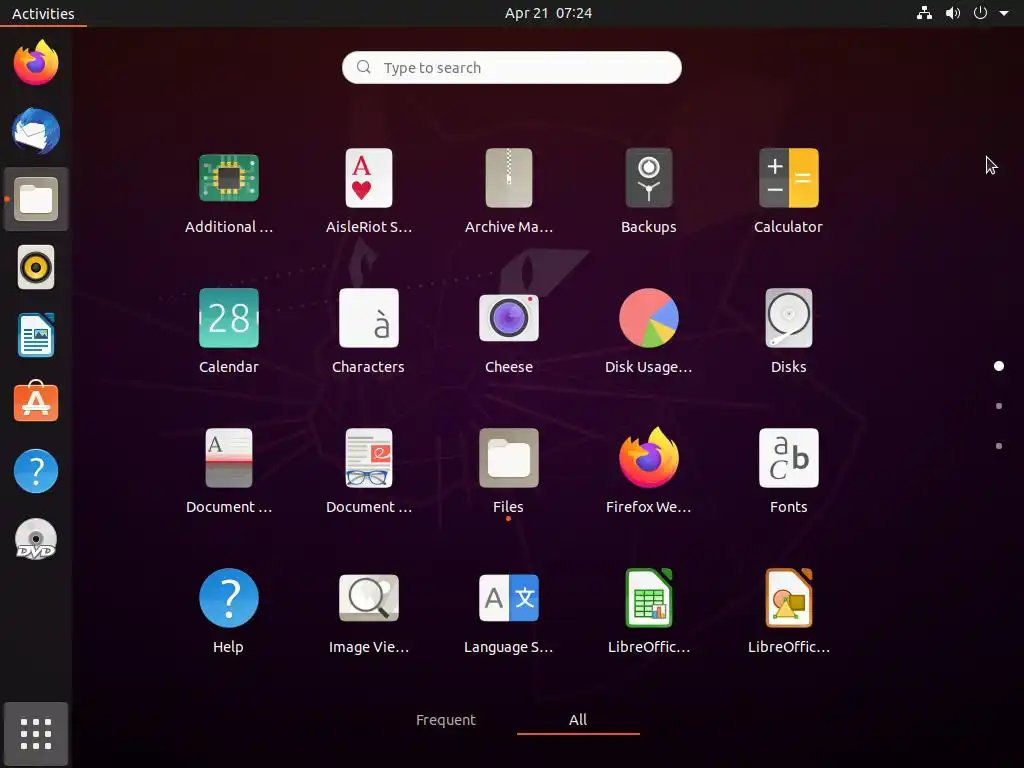The image size is (1024, 768).
Task: Launch the Backups app
Action: click(648, 178)
